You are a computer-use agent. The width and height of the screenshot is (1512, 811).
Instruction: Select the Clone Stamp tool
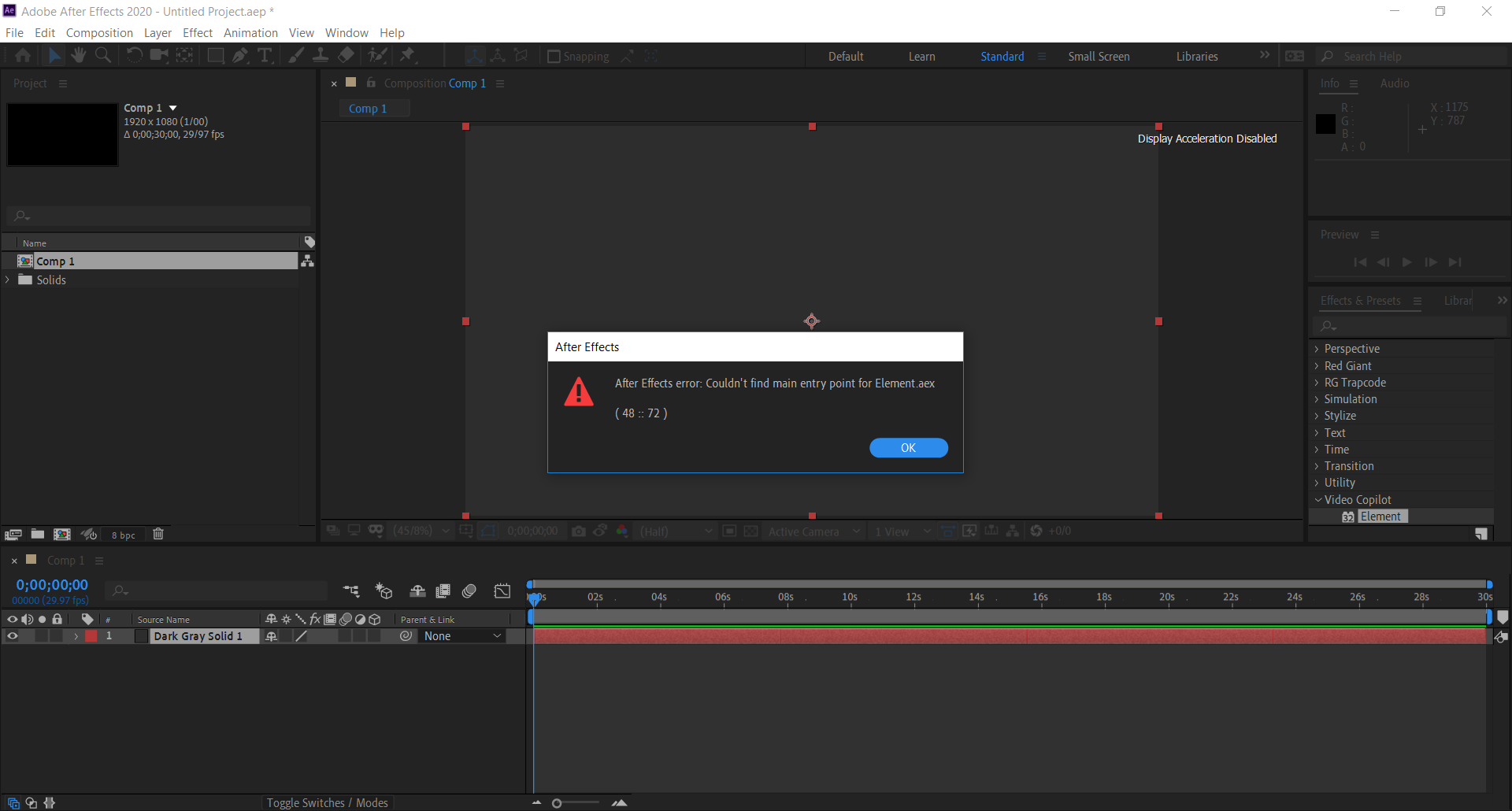(x=321, y=55)
